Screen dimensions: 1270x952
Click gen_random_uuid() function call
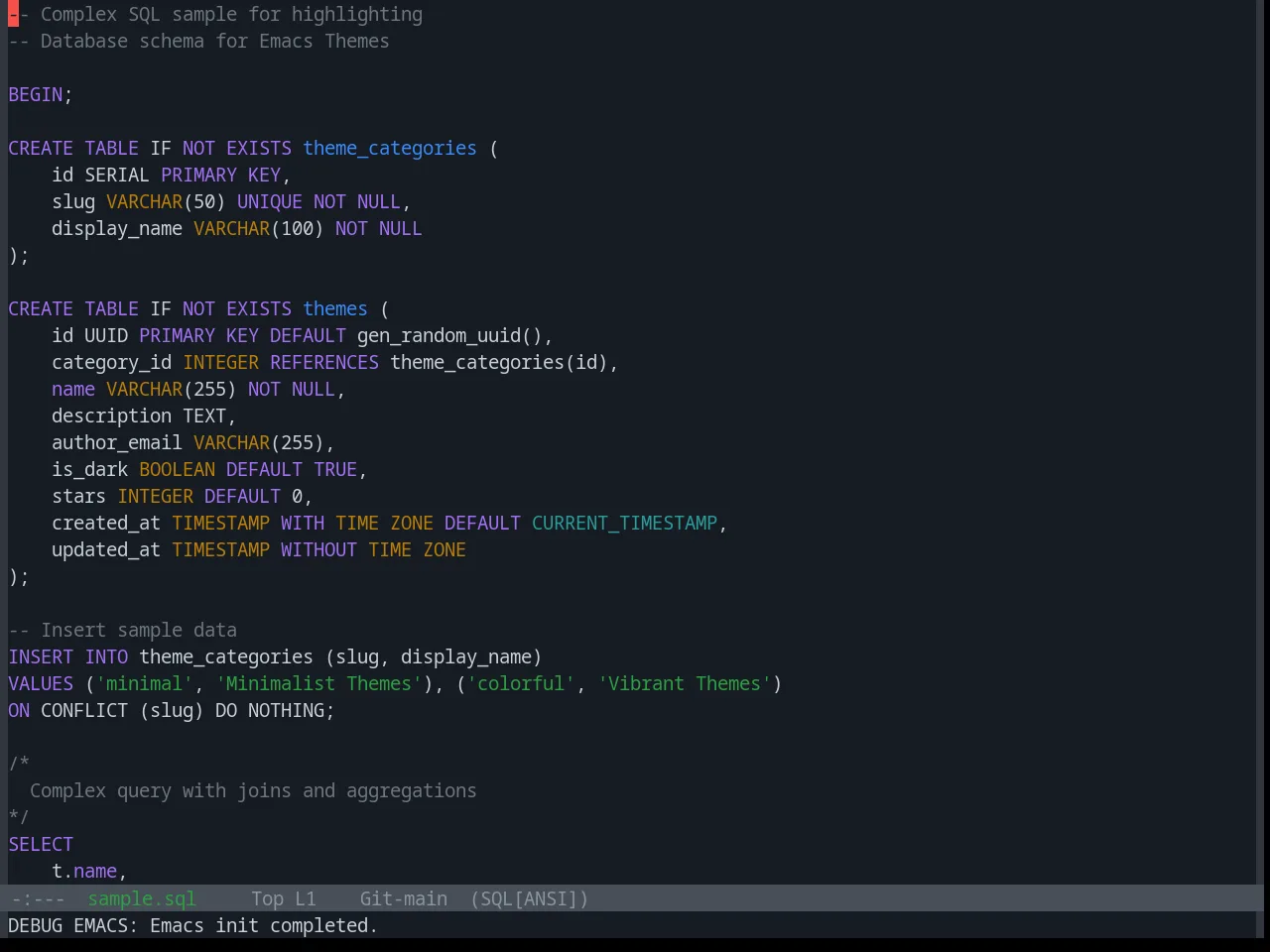click(449, 335)
